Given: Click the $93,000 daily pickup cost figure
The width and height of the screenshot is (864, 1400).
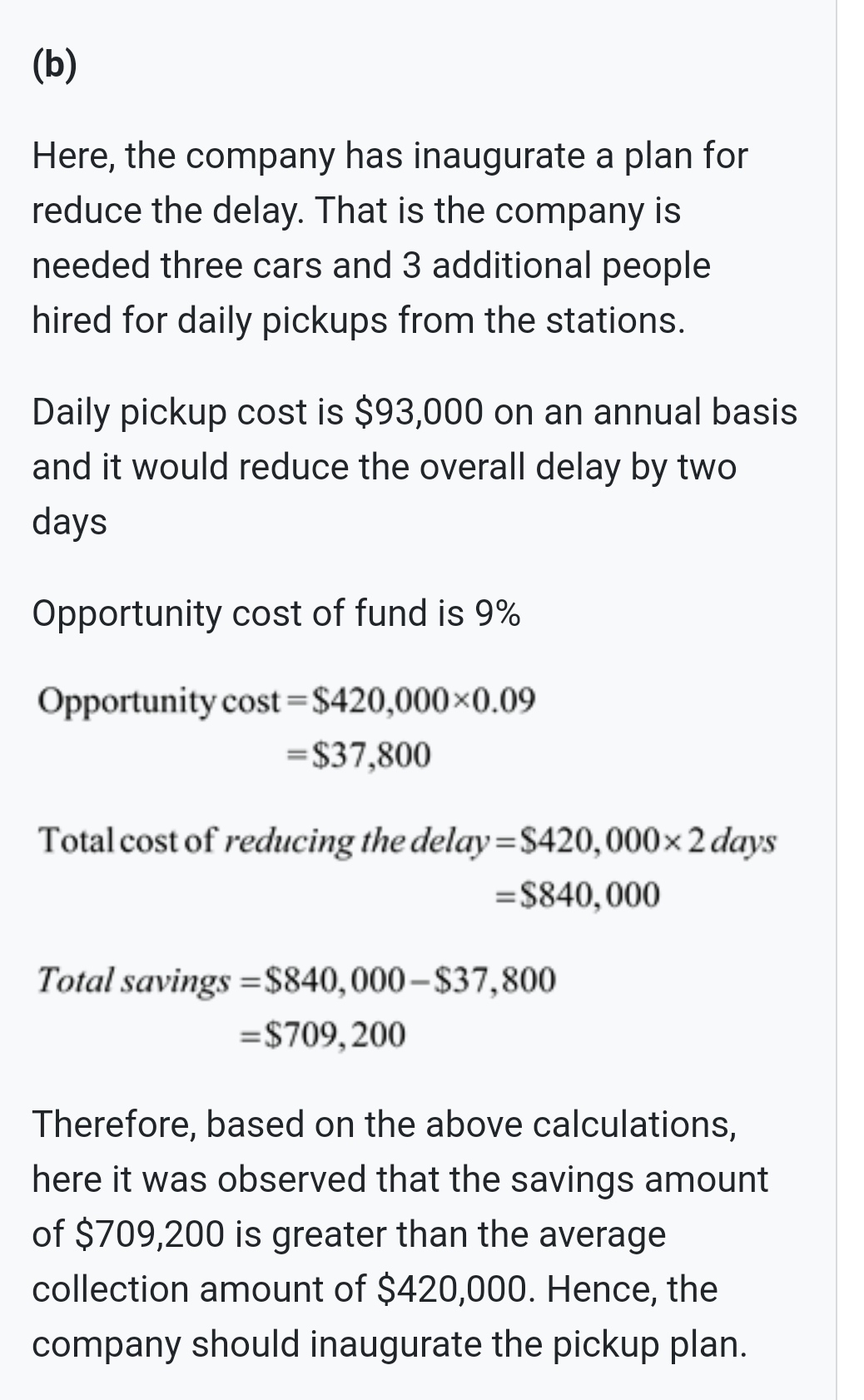Looking at the screenshot, I should [418, 412].
